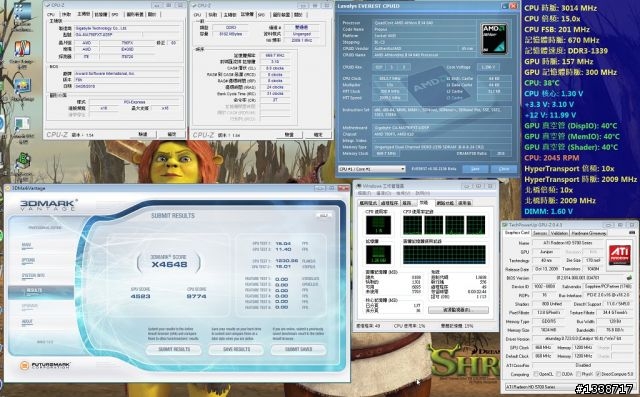Click the SAVE RESULTS button in 3DMark Vantage
The height and width of the screenshot is (397, 640).
[x=236, y=350]
